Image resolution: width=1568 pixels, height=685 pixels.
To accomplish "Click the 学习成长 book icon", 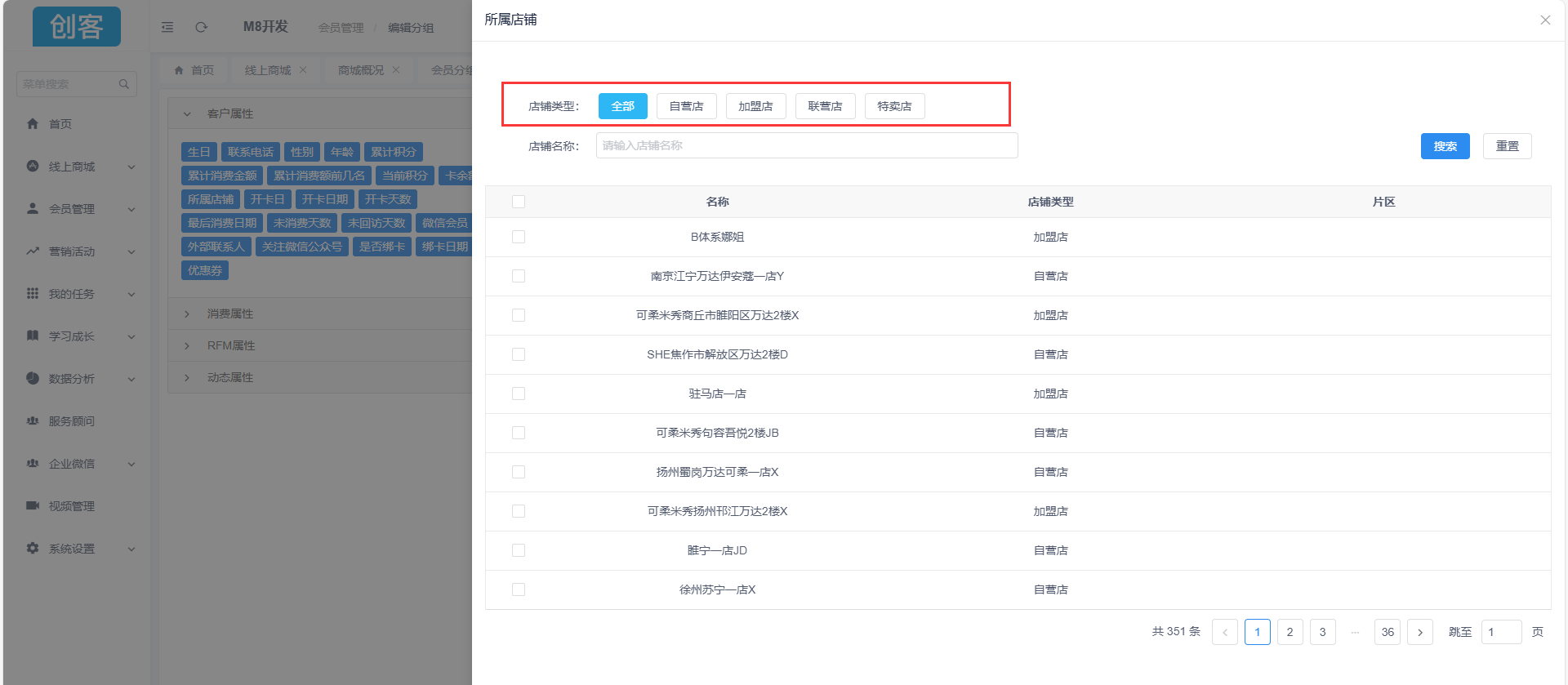I will click(x=33, y=336).
